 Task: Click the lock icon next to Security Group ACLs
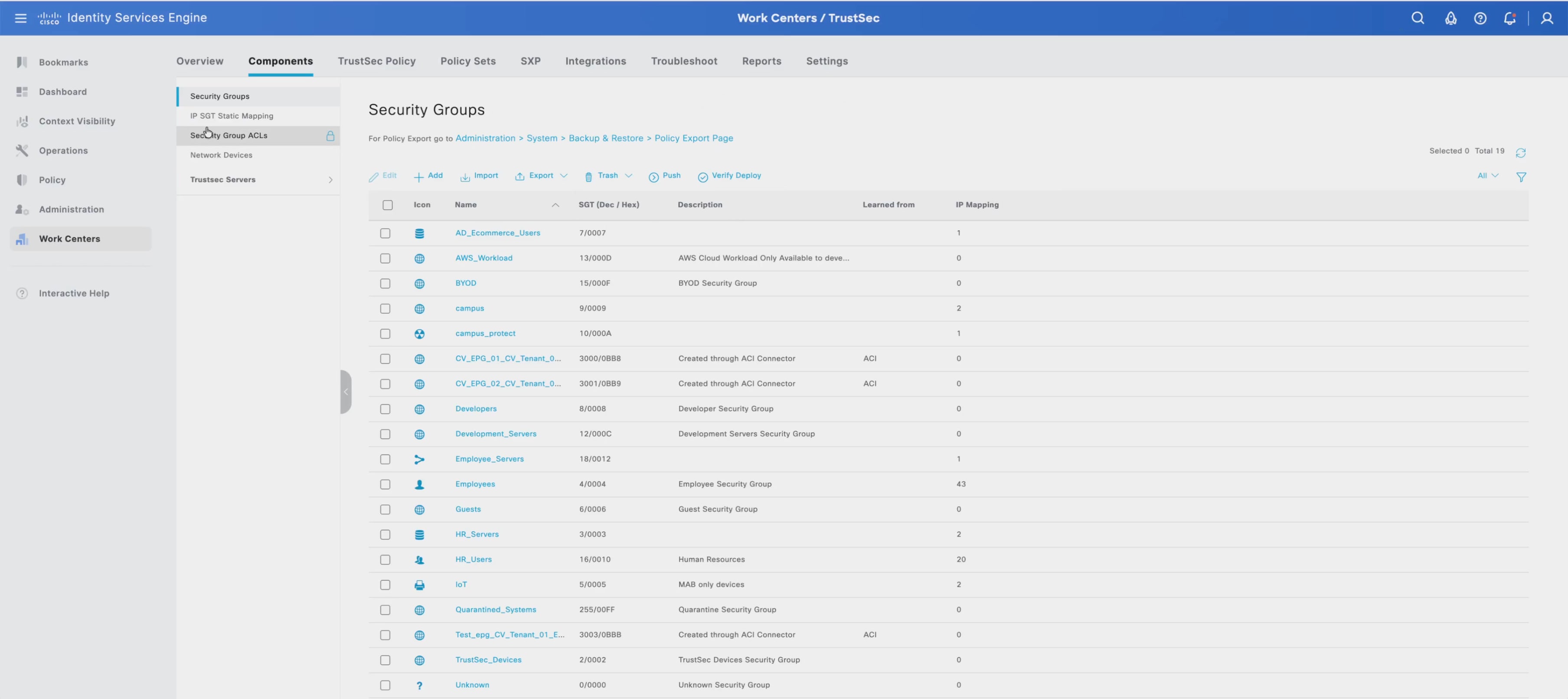(330, 135)
